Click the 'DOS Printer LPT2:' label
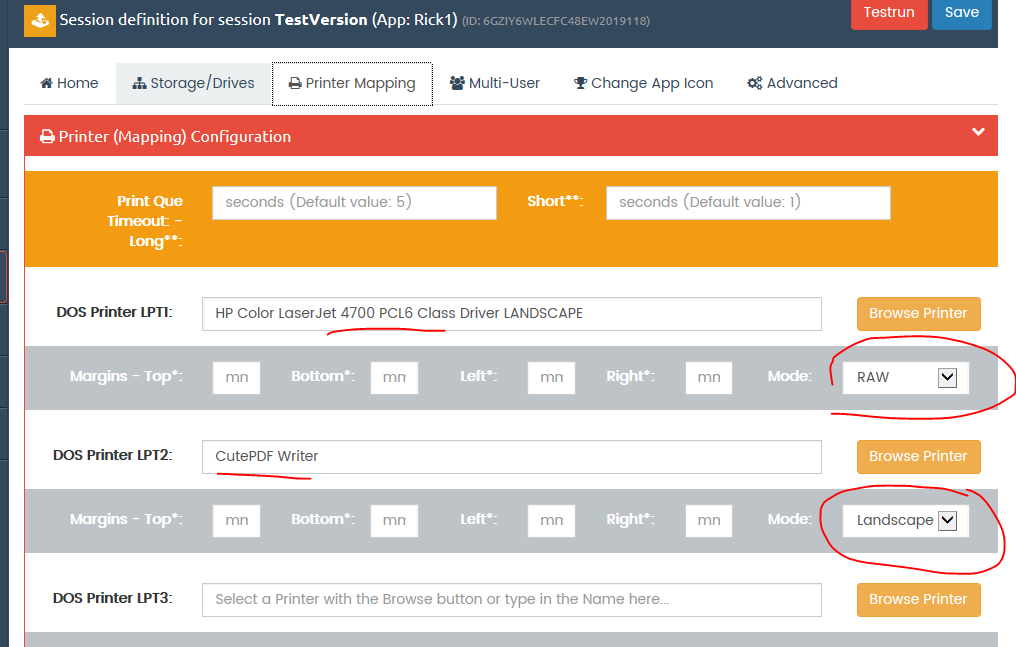 113,455
